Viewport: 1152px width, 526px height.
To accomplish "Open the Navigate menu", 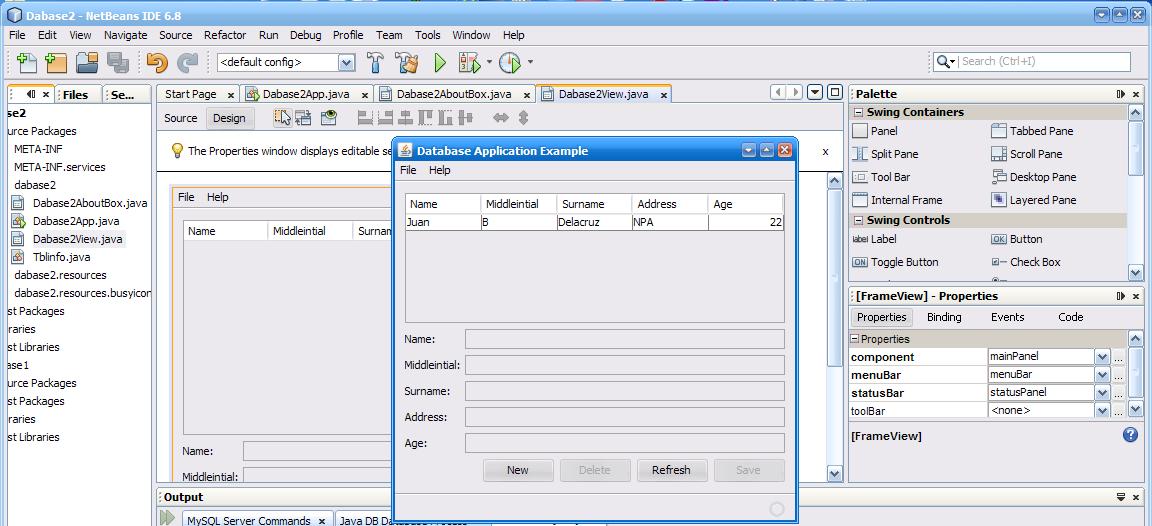I will coord(126,35).
